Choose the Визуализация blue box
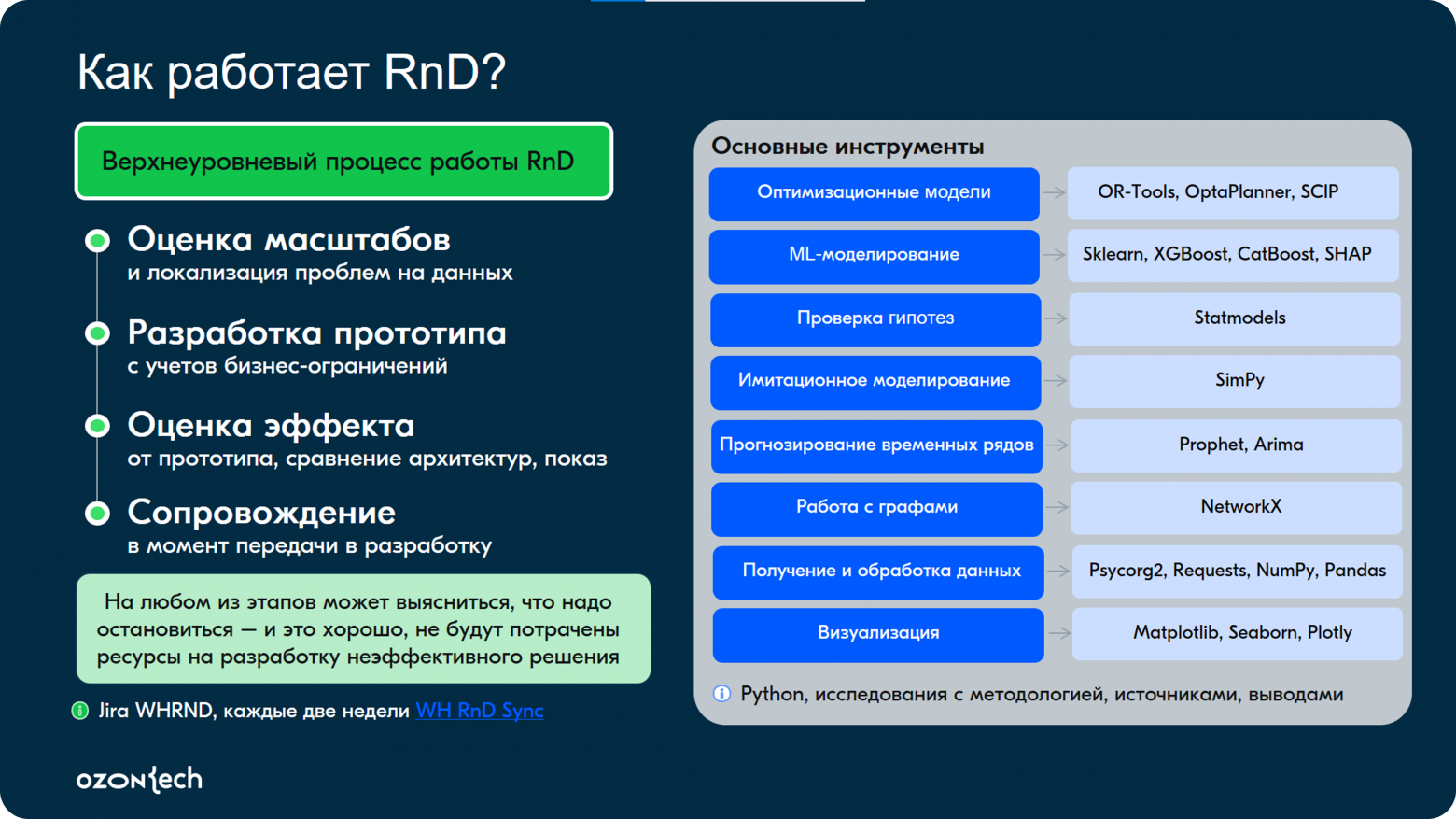 878,634
